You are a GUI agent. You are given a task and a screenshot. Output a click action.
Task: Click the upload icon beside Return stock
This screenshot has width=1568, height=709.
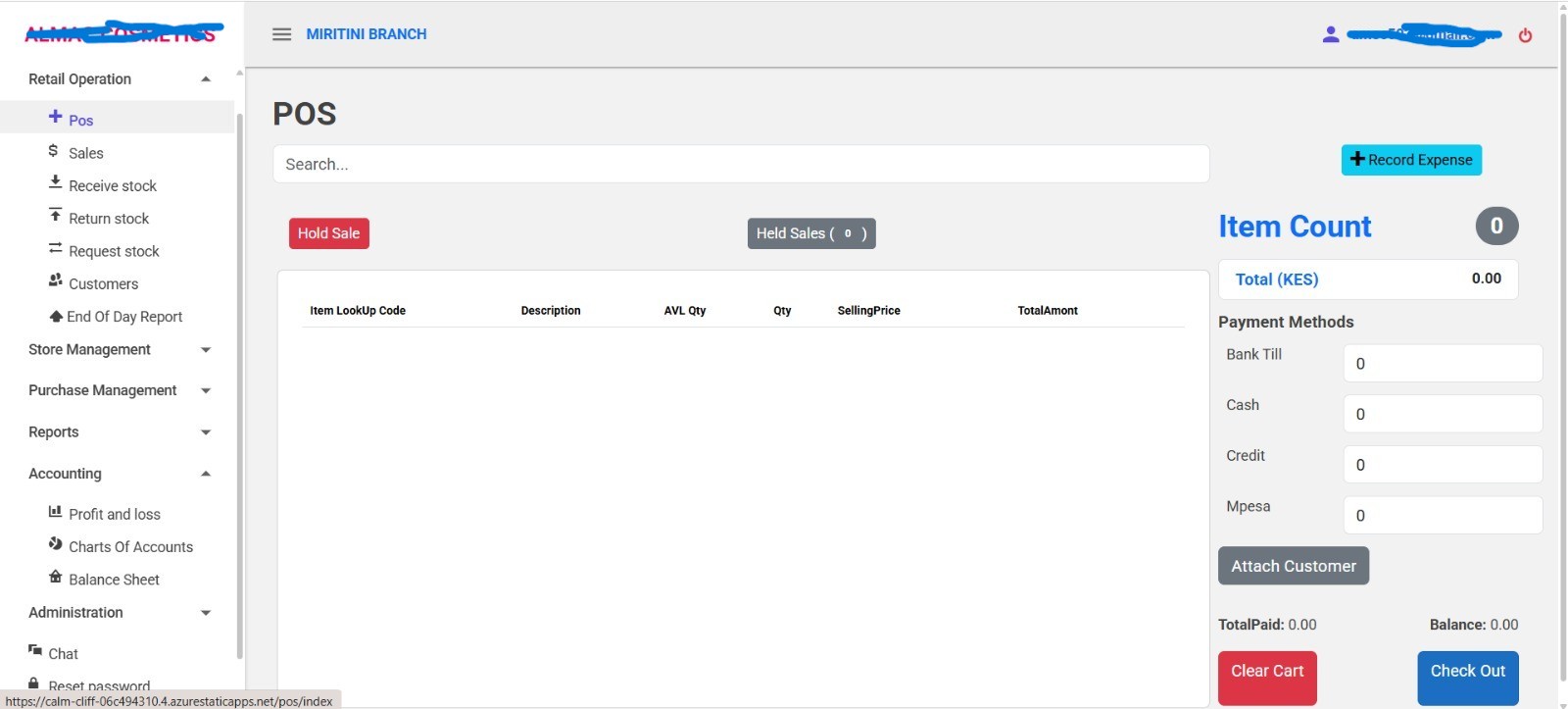55,216
